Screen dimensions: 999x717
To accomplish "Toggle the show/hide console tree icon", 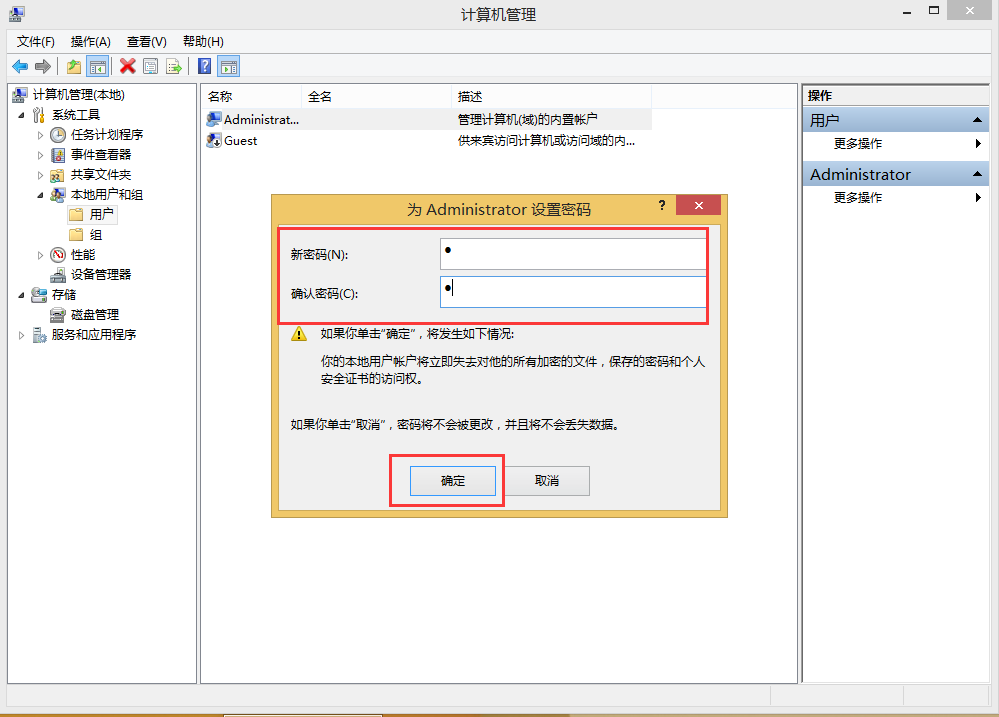I will [97, 66].
